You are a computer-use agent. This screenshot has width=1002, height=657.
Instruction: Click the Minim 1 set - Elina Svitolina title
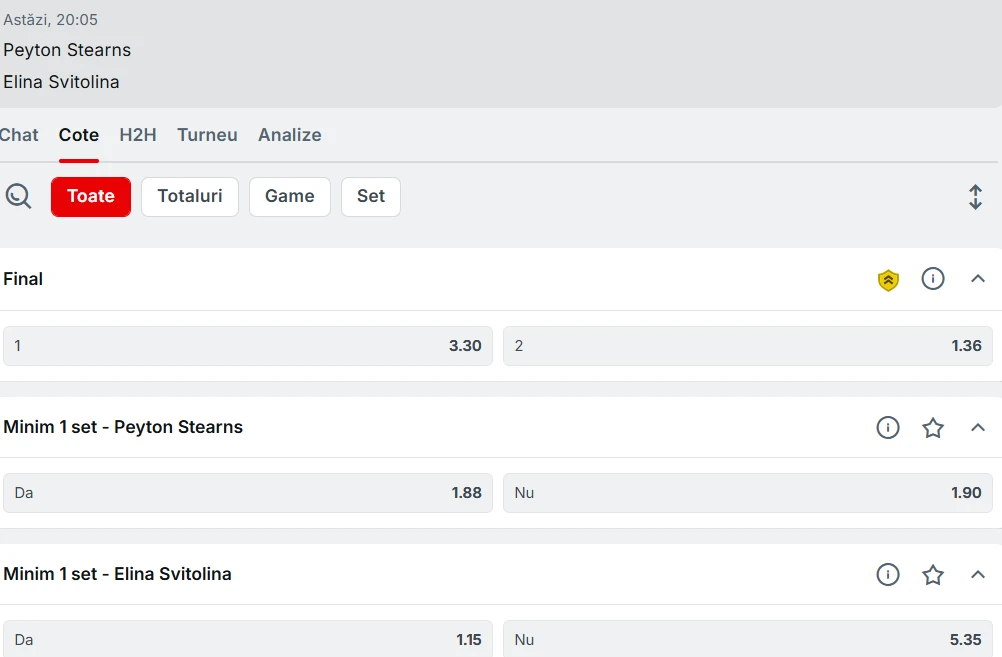tap(117, 574)
